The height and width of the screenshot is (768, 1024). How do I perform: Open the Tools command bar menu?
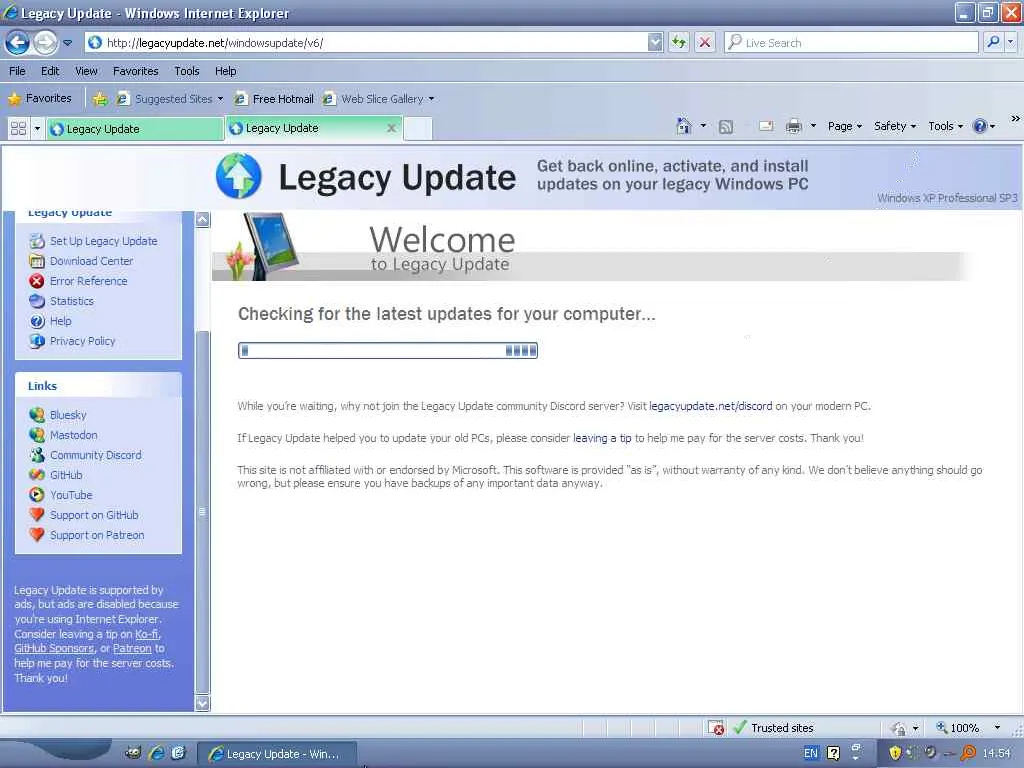coord(945,126)
